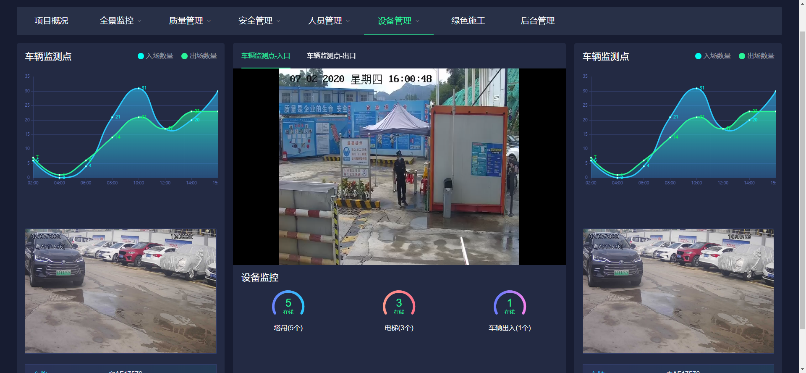Toggle 入场数量 legend in right chart panel
Screen dimensions: 806x373
point(713,56)
